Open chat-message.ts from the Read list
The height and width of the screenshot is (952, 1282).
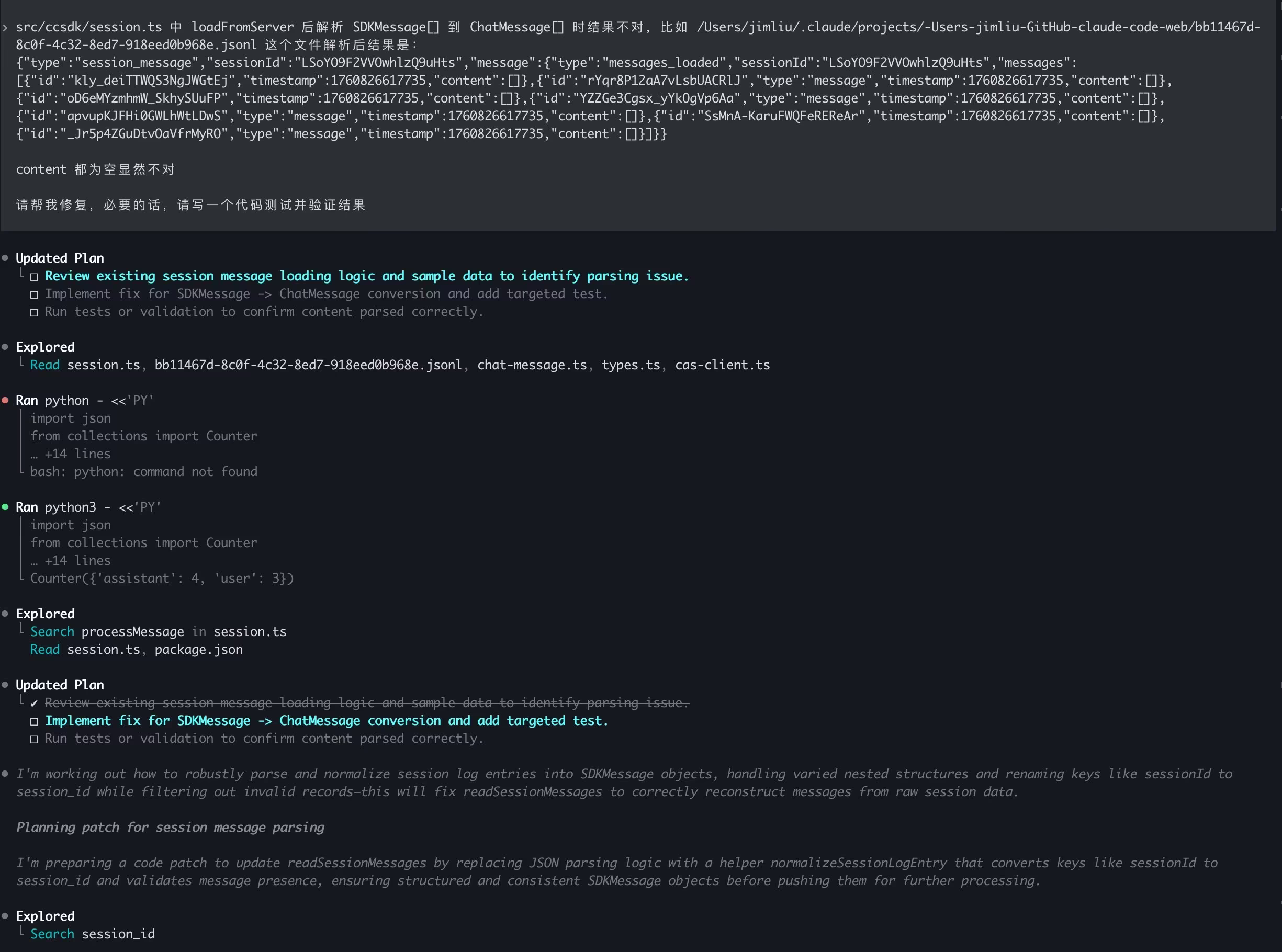pos(532,365)
